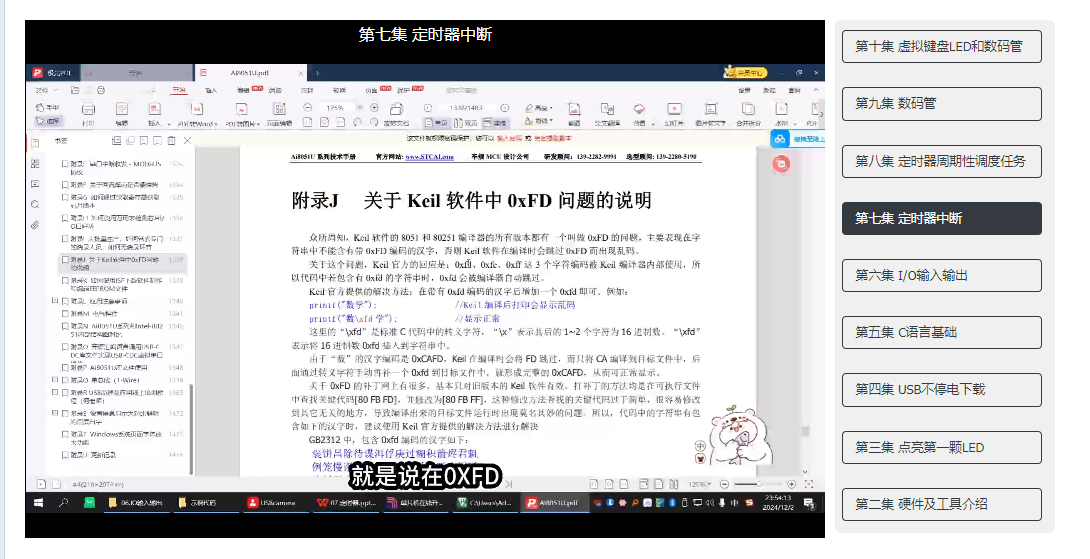
Task: Select the 选择 selection tool
Action: pos(49,121)
